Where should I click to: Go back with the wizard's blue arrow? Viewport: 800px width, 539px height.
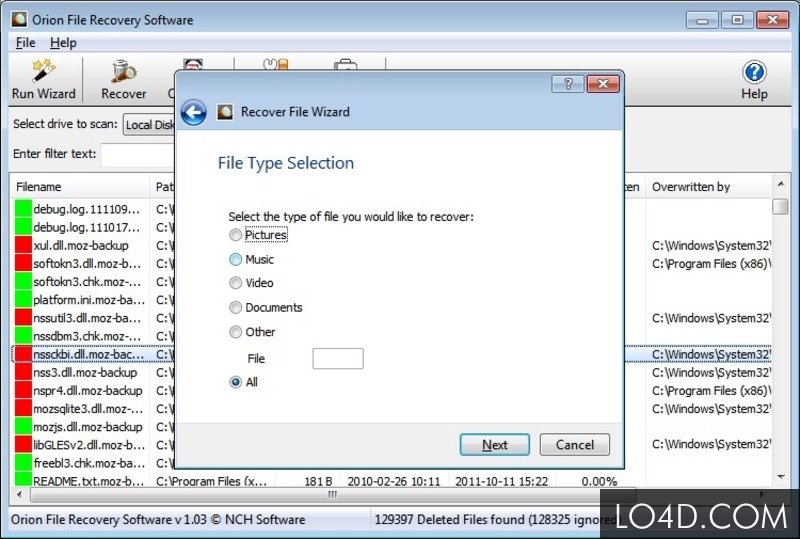point(194,112)
